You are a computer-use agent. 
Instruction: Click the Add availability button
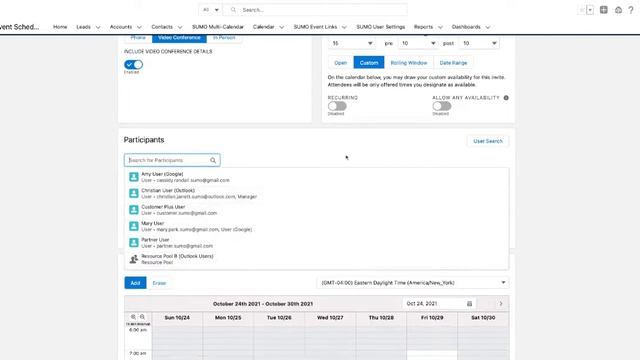click(135, 283)
